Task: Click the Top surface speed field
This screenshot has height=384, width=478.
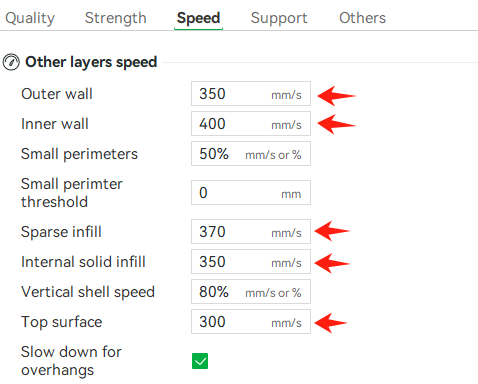Action: (x=251, y=322)
